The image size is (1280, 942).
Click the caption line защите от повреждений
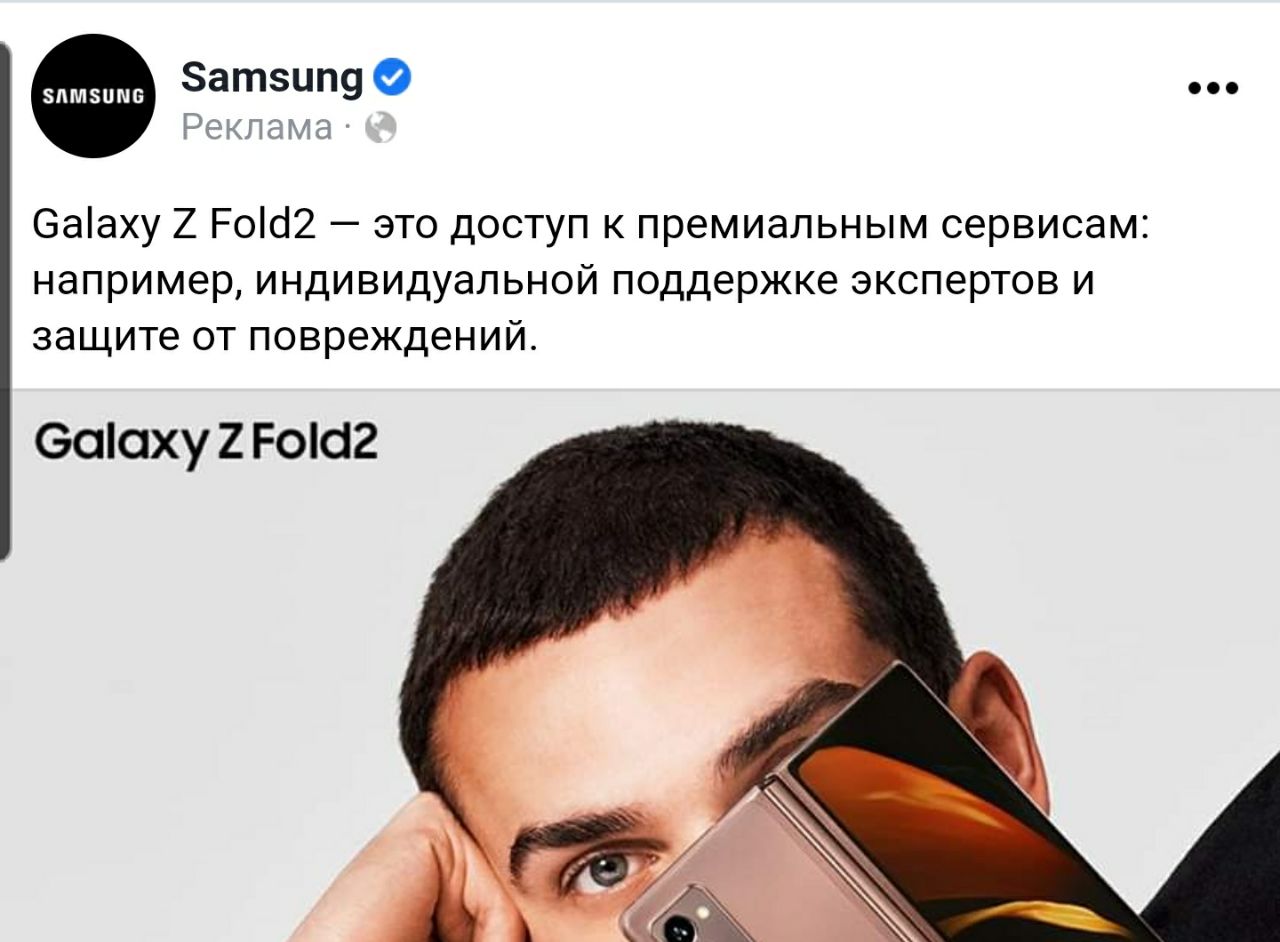(285, 337)
